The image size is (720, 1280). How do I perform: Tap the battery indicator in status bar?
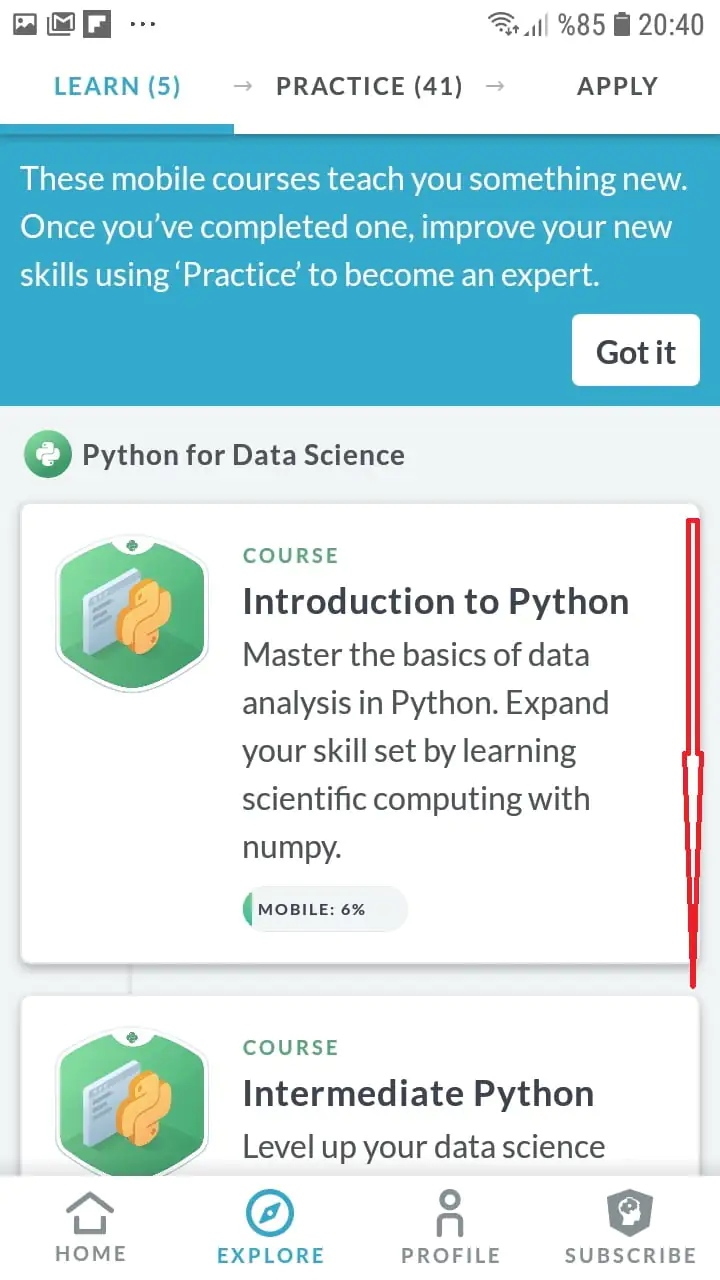coord(622,24)
